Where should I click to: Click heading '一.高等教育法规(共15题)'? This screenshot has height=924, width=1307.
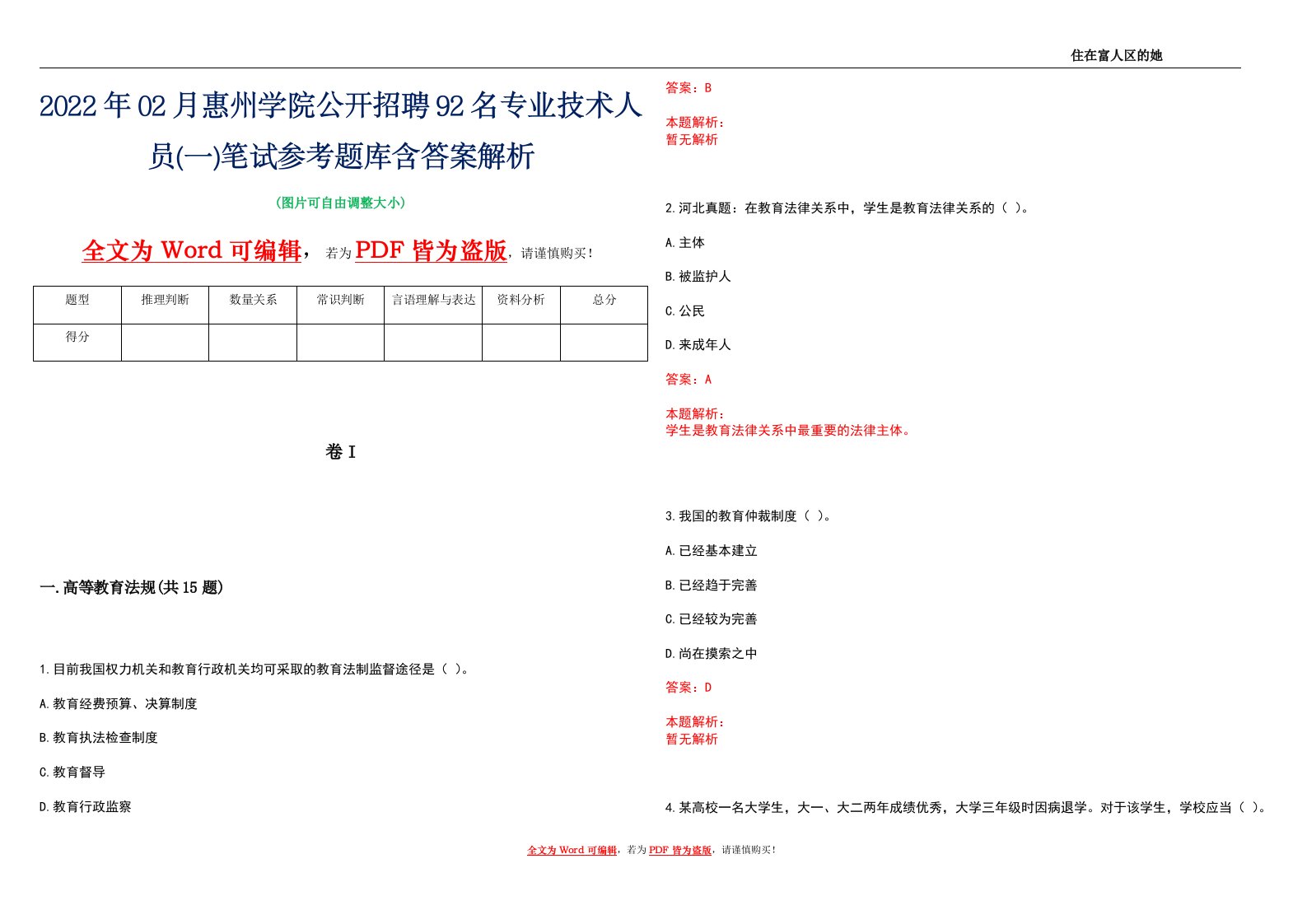click(132, 587)
